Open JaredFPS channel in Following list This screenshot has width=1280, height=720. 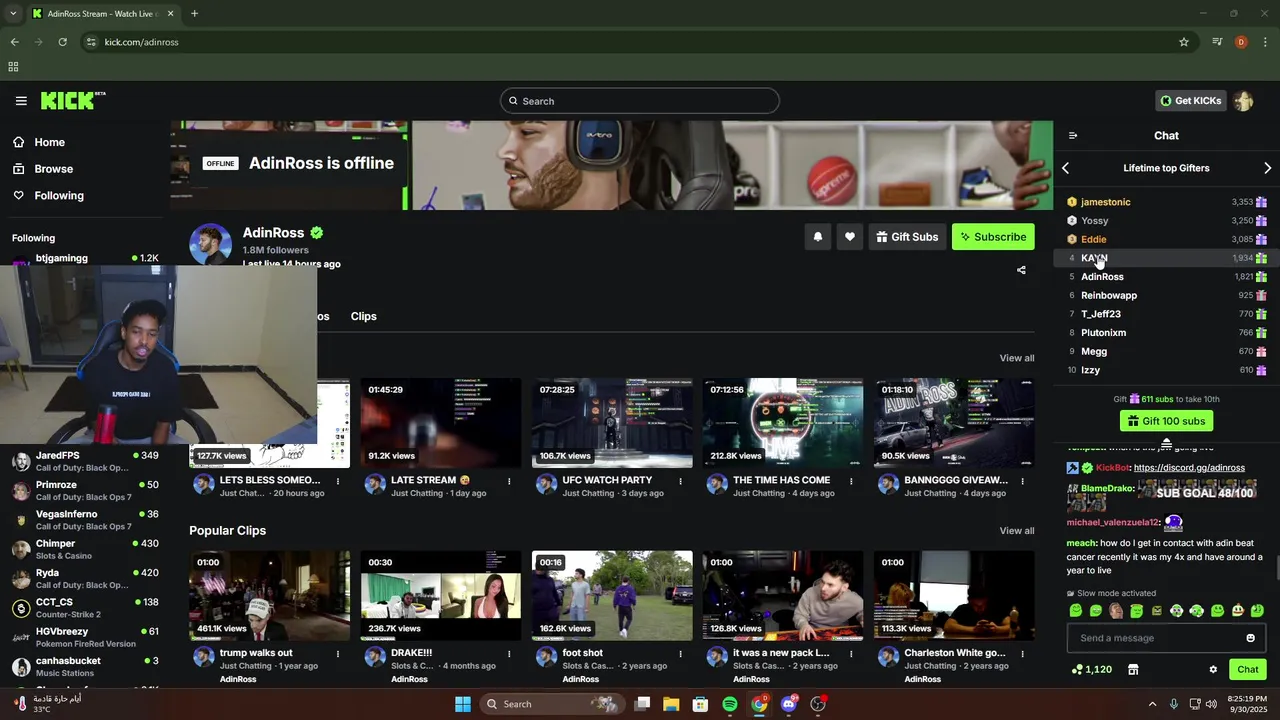coord(85,461)
